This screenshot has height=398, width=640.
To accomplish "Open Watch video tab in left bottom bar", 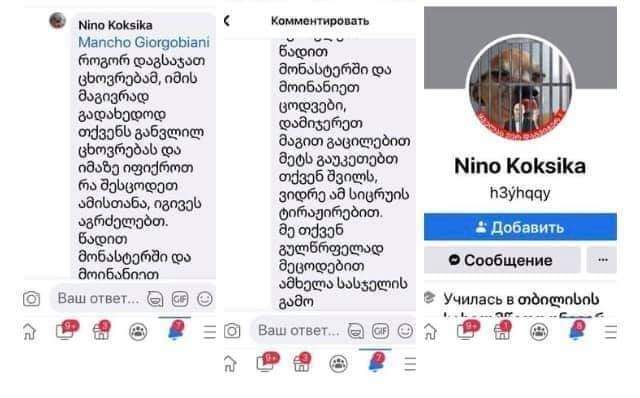I will point(66,331).
